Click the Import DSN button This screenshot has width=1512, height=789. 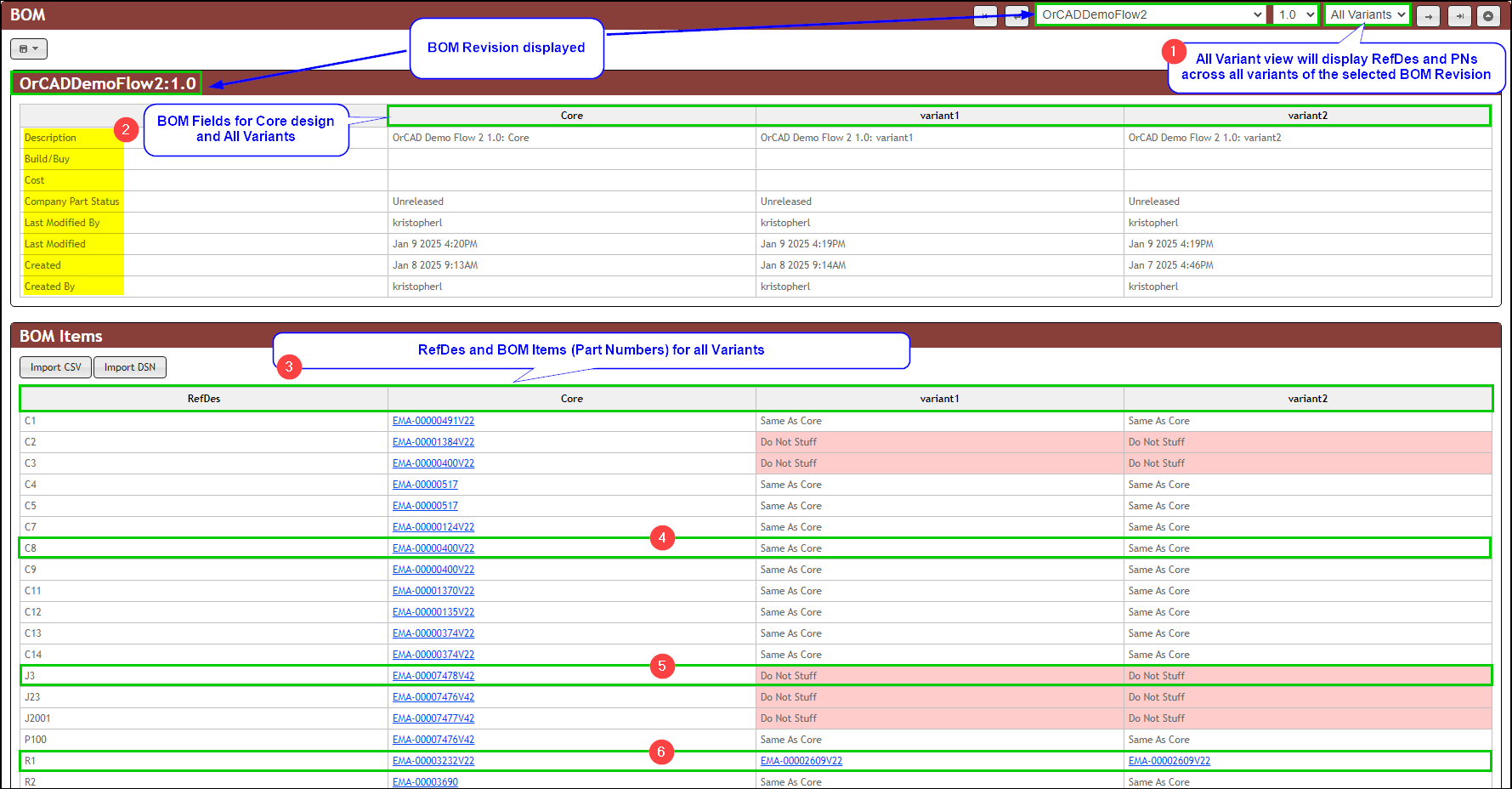130,367
